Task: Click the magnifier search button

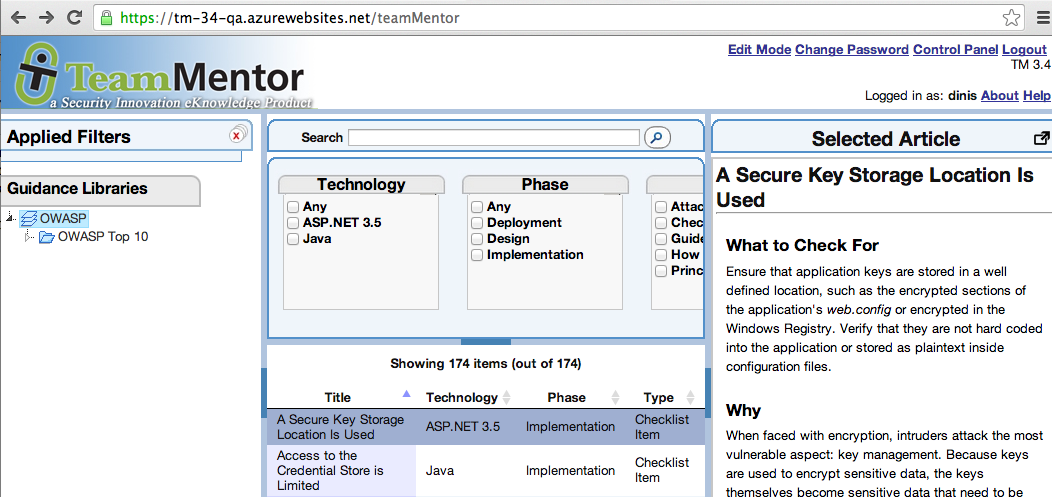Action: (657, 137)
